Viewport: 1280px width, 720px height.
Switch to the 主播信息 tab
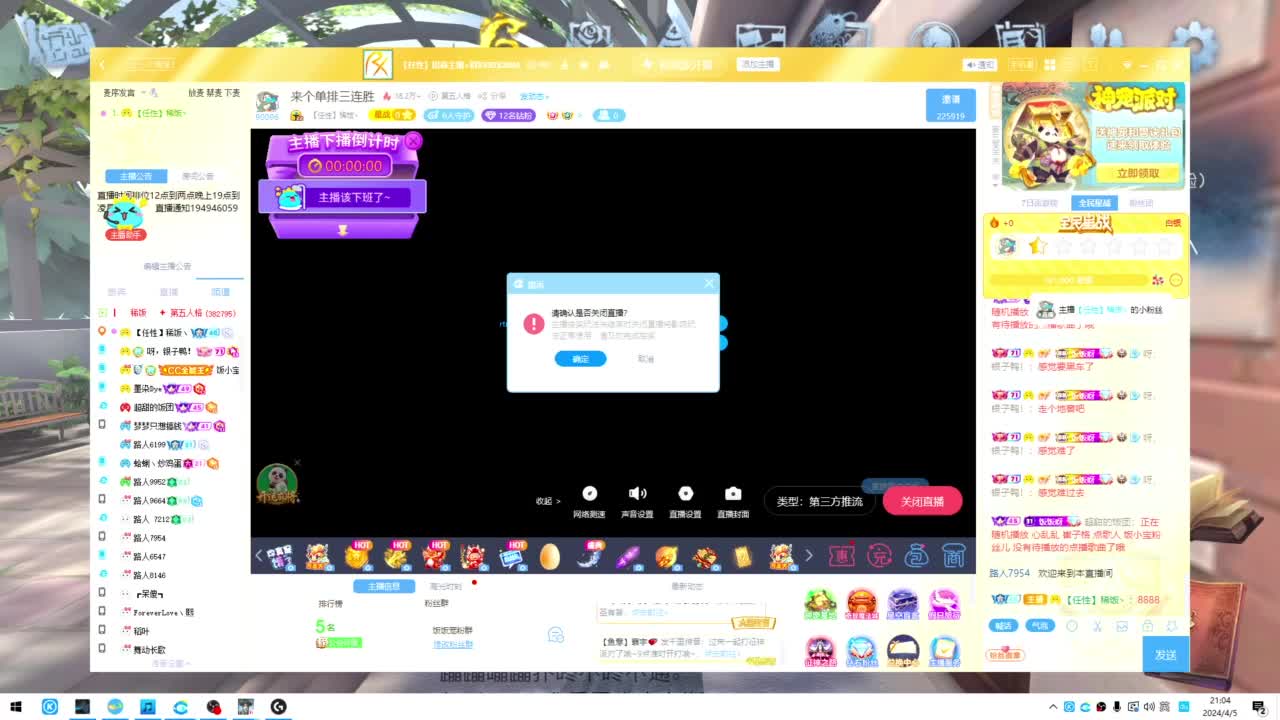tap(384, 586)
